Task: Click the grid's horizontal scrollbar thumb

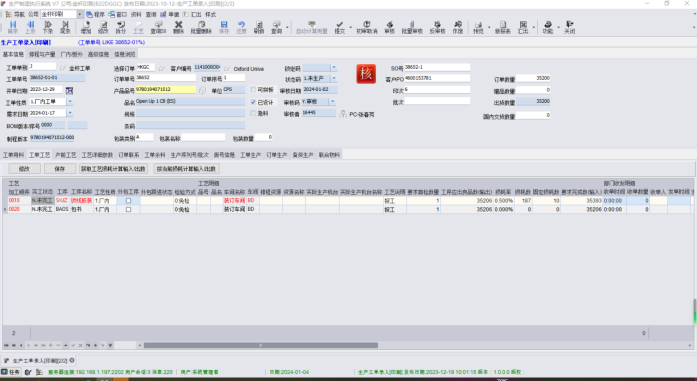Action: pos(260,345)
